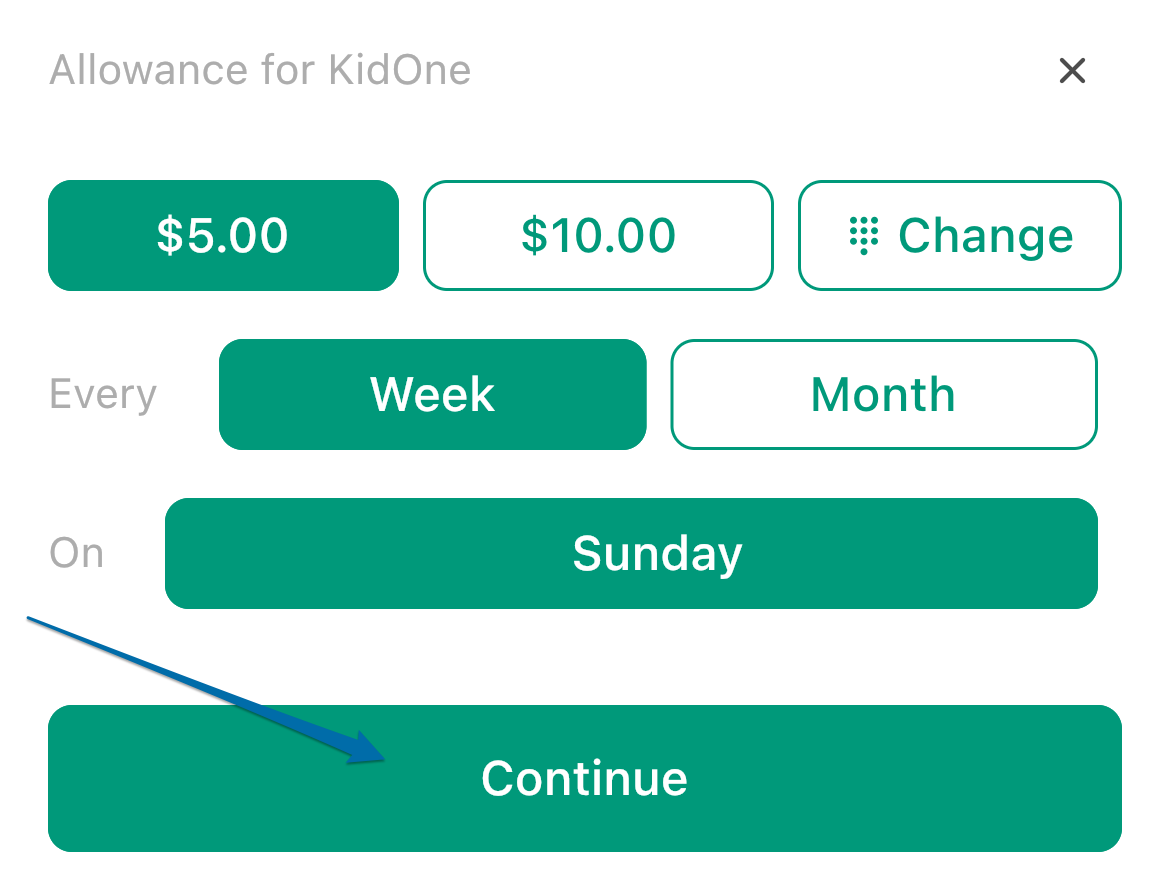Switch allowance frequency to Month
Image resolution: width=1170 pixels, height=871 pixels.
click(883, 394)
